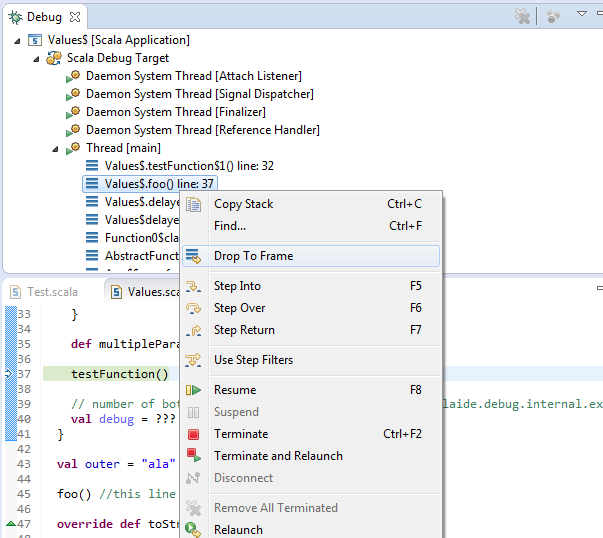This screenshot has width=603, height=538.
Task: Click the red Terminate square icon
Action: pos(194,434)
